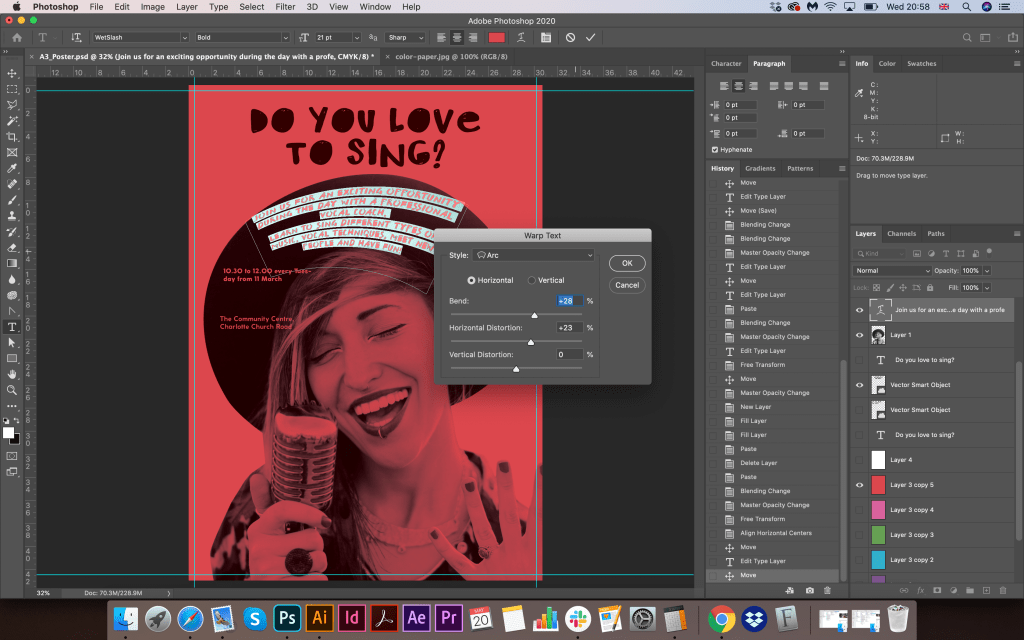Click the camera snapshot icon in History
Image resolution: width=1024 pixels, height=640 pixels.
point(809,589)
